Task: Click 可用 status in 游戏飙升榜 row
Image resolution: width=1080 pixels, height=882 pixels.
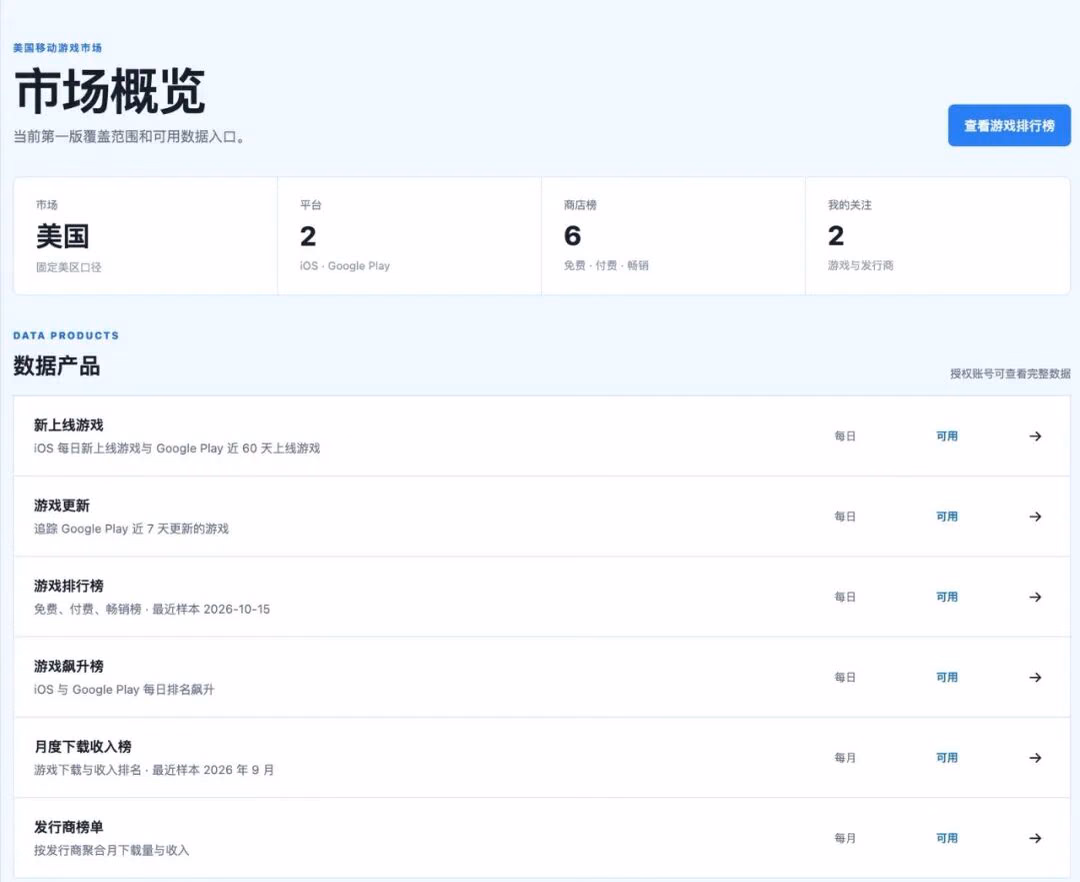Action: click(x=946, y=678)
